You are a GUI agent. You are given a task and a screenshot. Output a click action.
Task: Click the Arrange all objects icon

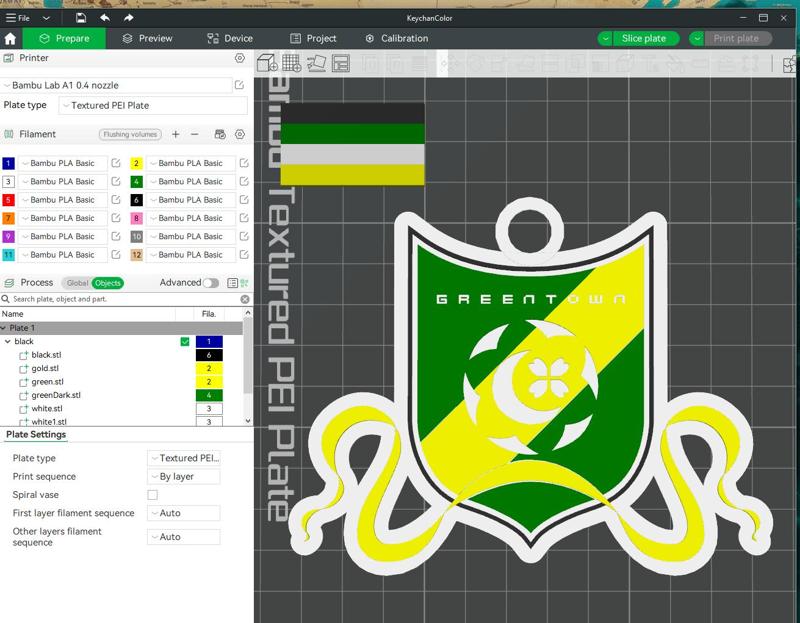tap(340, 63)
